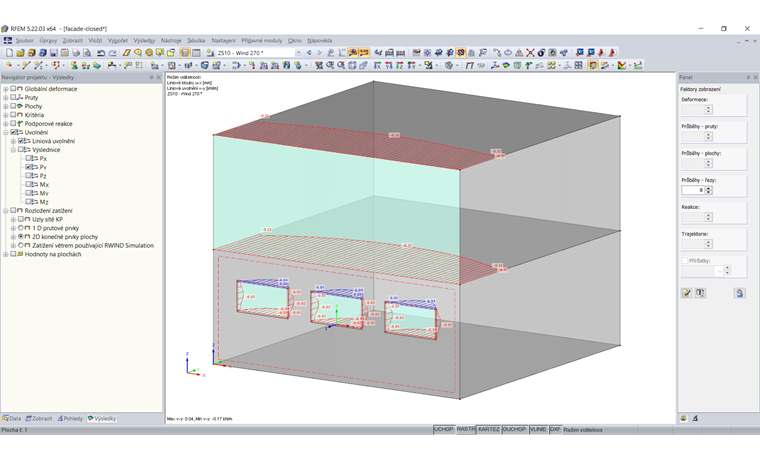Expand the Hodnoty na plochách node
The height and width of the screenshot is (459, 760).
coord(6,254)
